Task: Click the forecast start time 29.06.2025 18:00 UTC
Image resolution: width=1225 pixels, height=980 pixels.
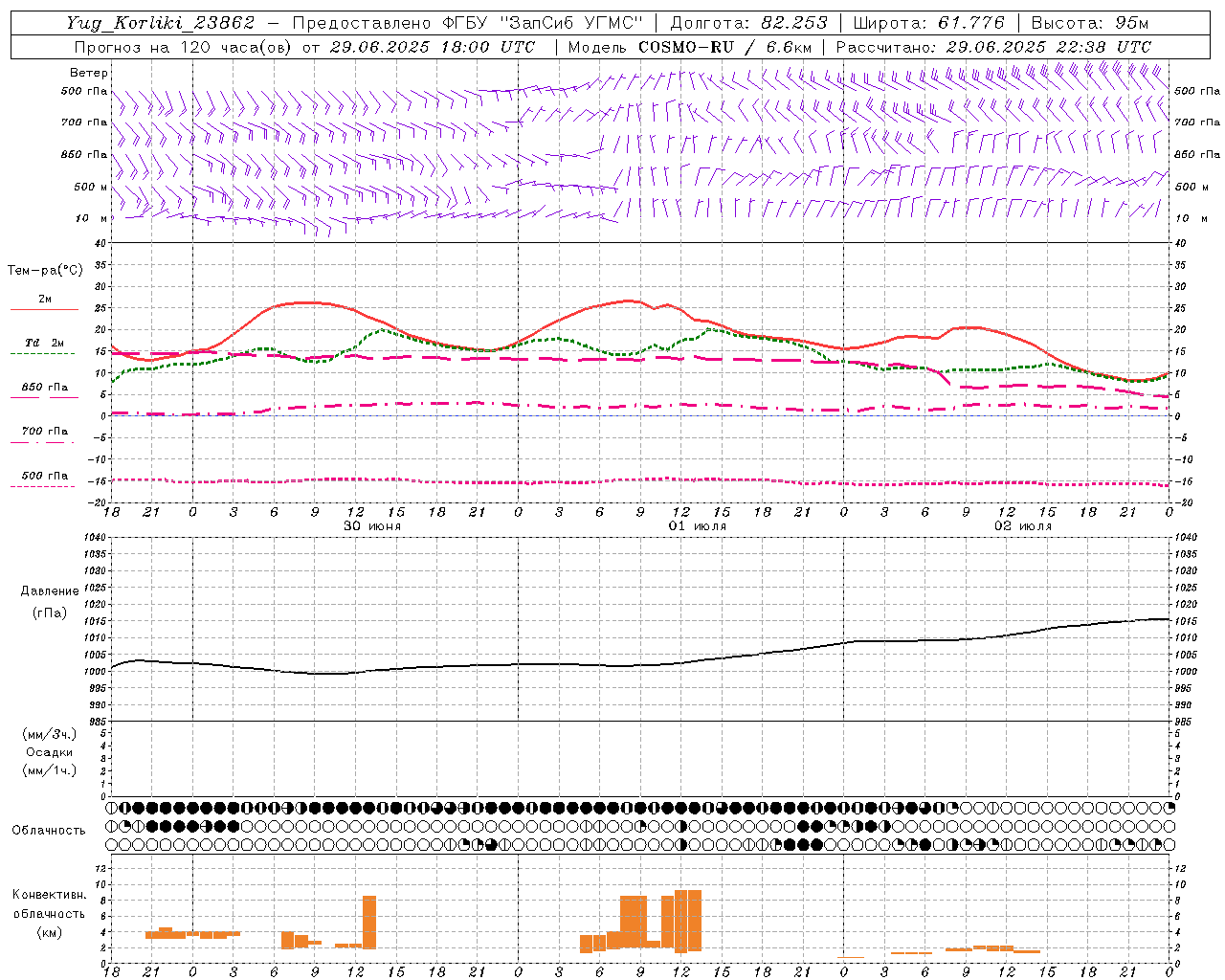Action: tap(433, 47)
